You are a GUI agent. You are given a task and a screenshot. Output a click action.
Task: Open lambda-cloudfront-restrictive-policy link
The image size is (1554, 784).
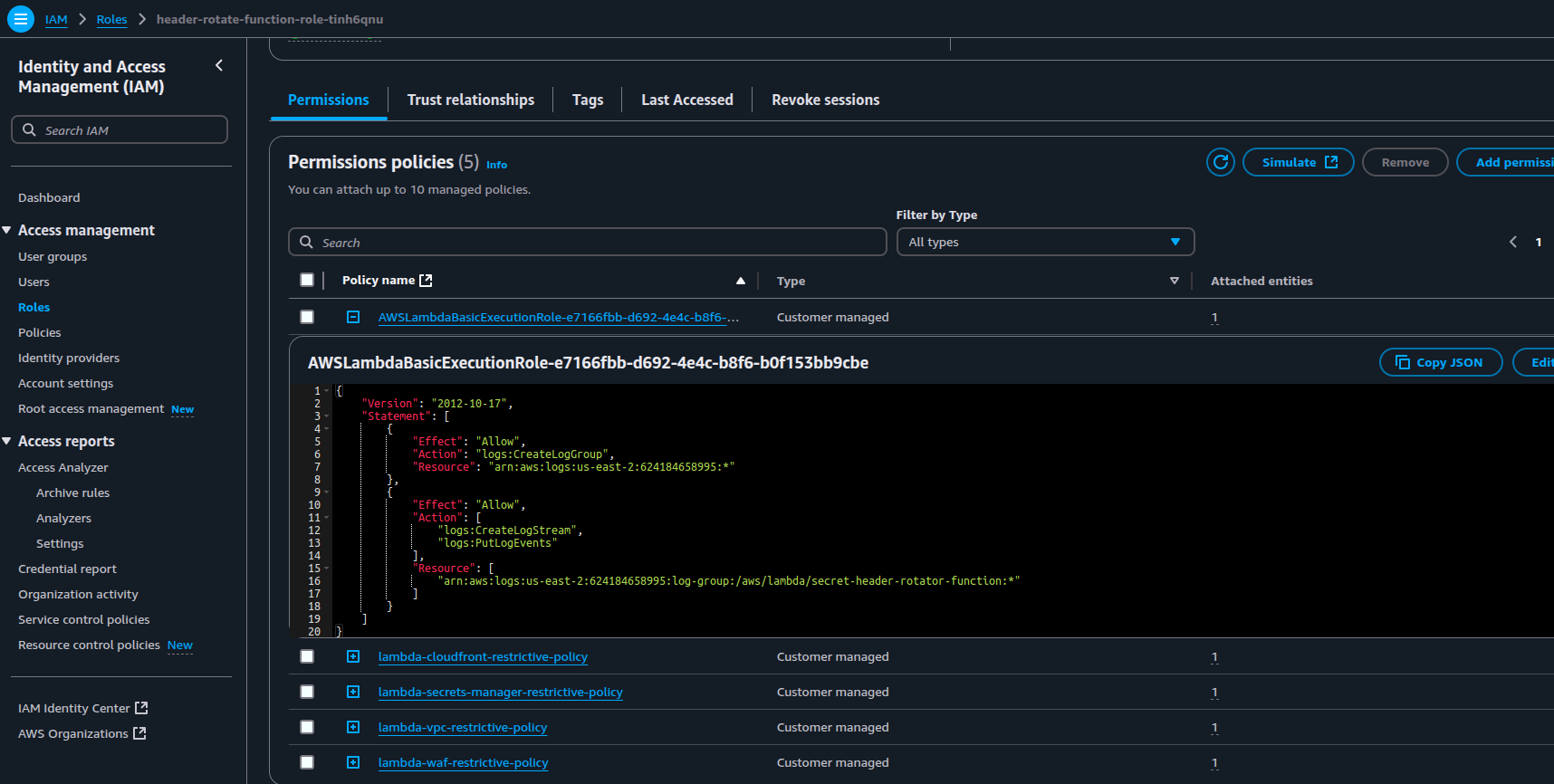point(483,656)
